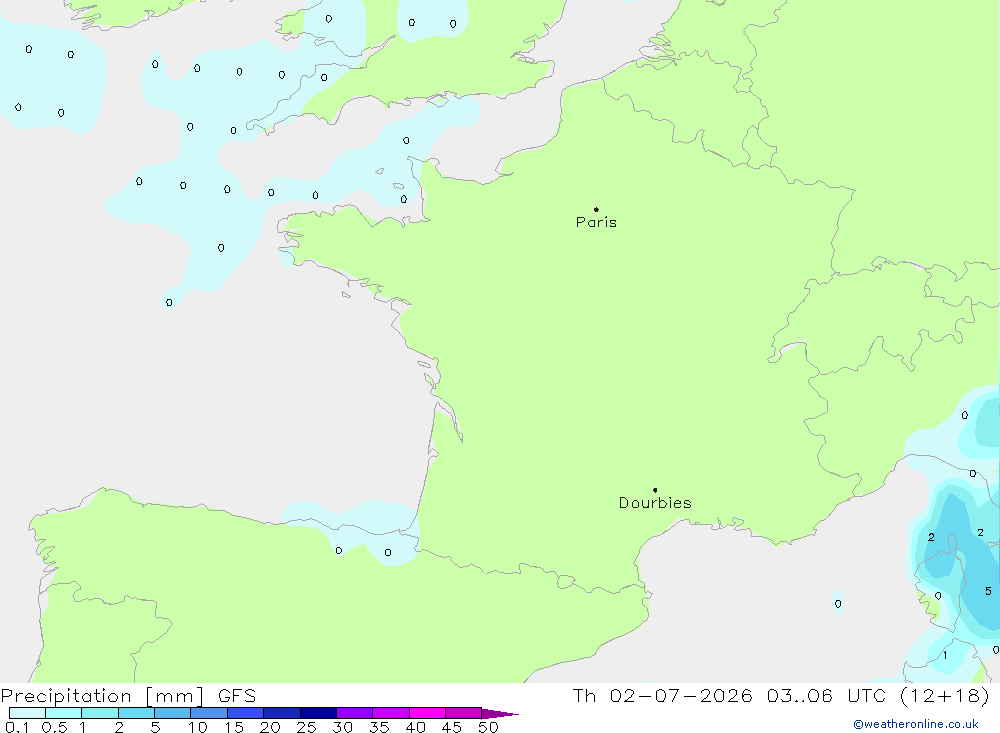Click the legend value label 50
Screen dimensions: 1000x733
[488, 727]
